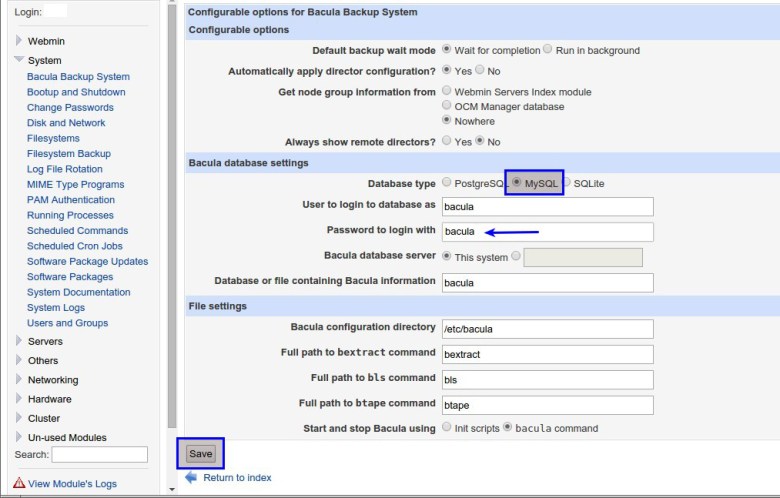
Task: Expand the Webmin category
Action: point(19,40)
